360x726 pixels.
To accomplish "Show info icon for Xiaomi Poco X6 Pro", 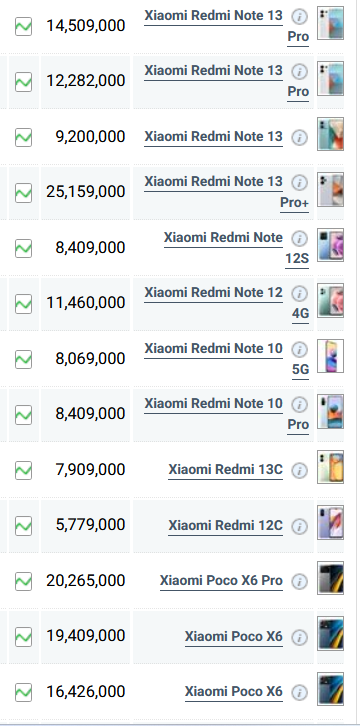I will pos(299,582).
